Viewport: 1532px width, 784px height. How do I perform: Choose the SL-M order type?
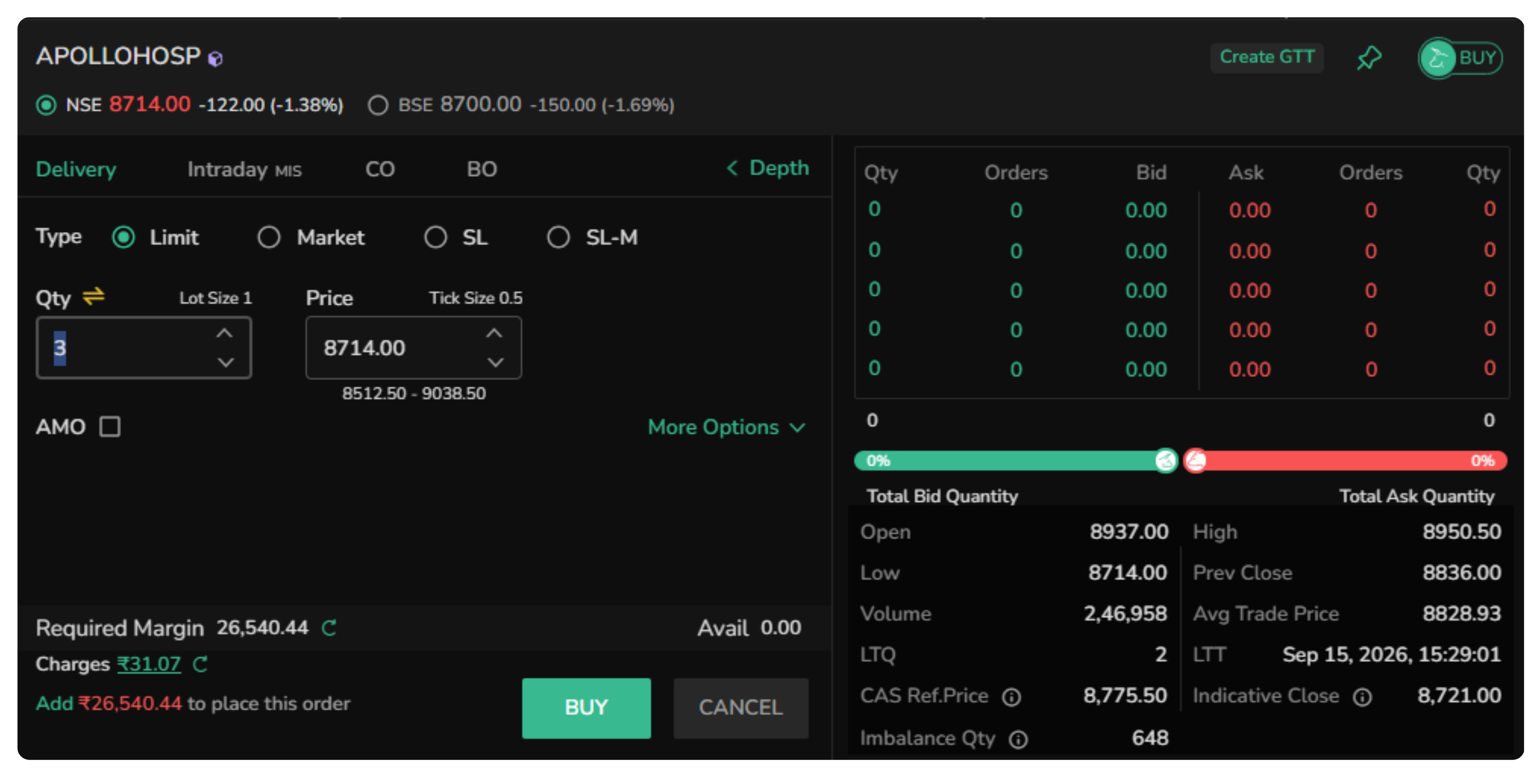coord(558,237)
